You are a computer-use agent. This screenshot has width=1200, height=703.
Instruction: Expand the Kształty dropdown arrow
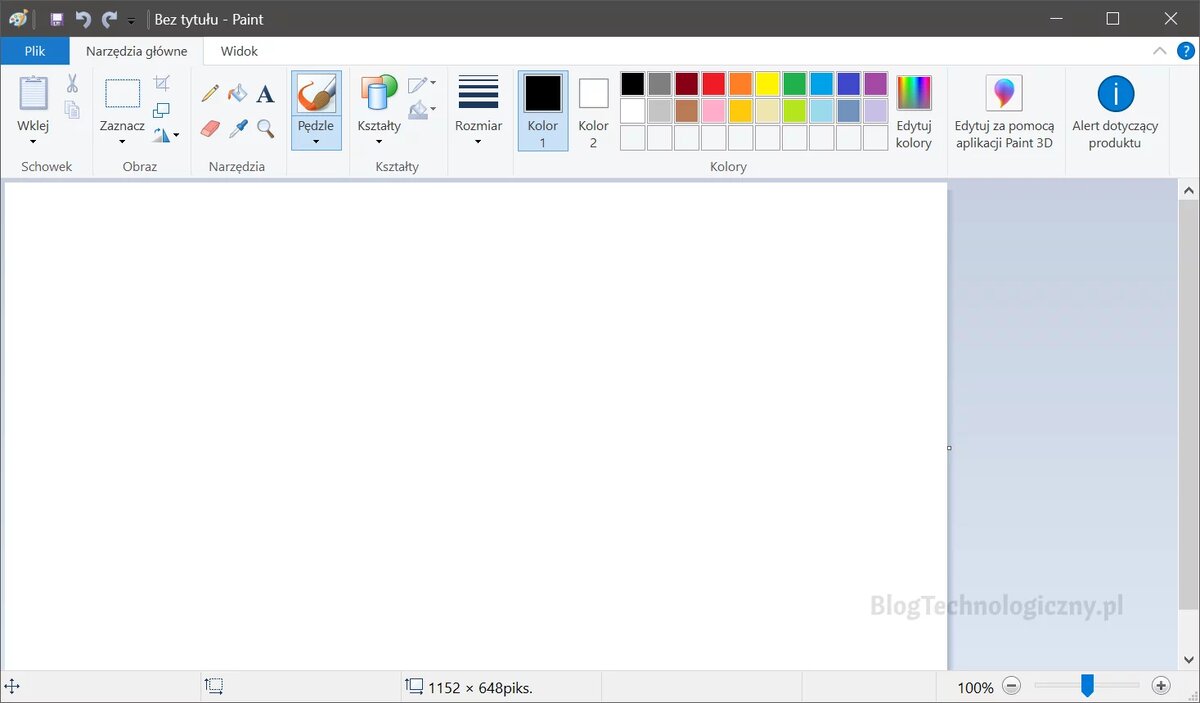click(x=379, y=141)
